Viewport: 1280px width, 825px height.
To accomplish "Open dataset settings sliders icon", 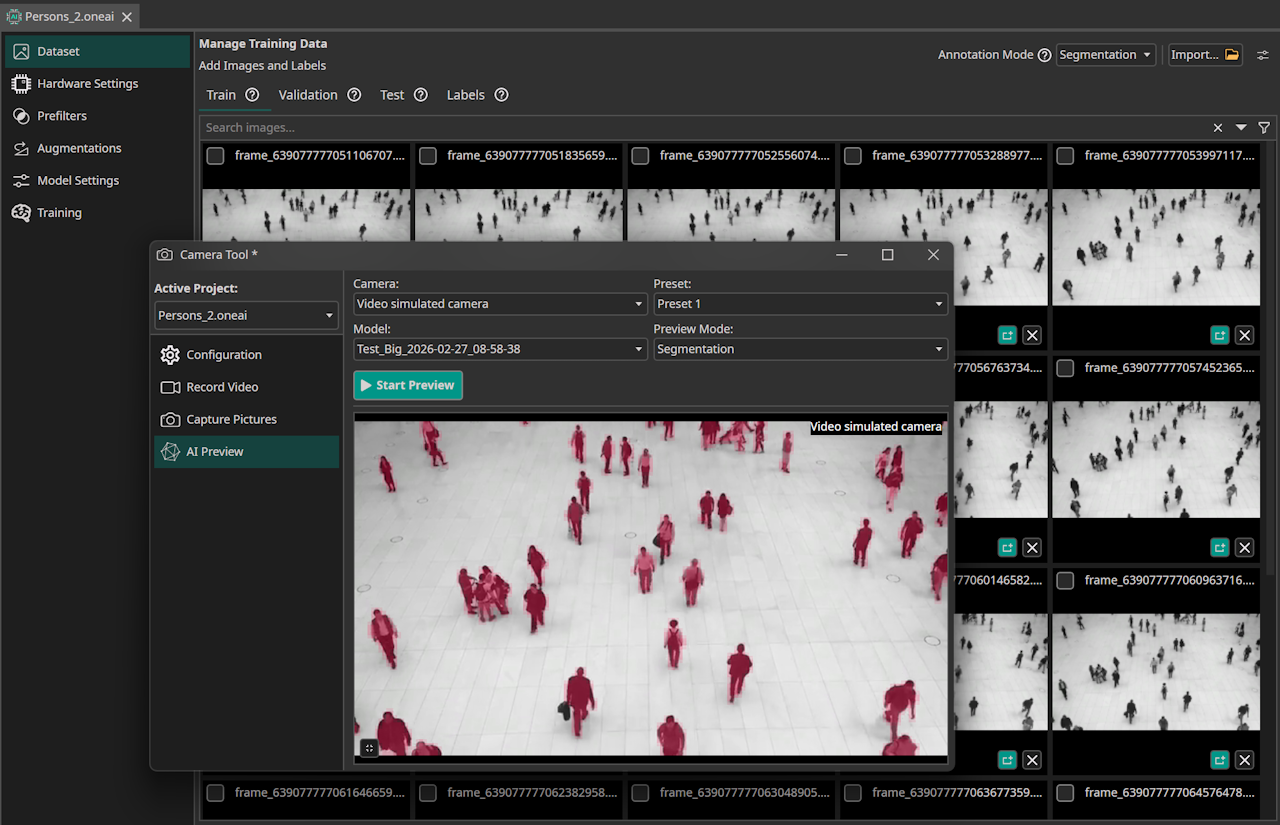I will 1263,55.
